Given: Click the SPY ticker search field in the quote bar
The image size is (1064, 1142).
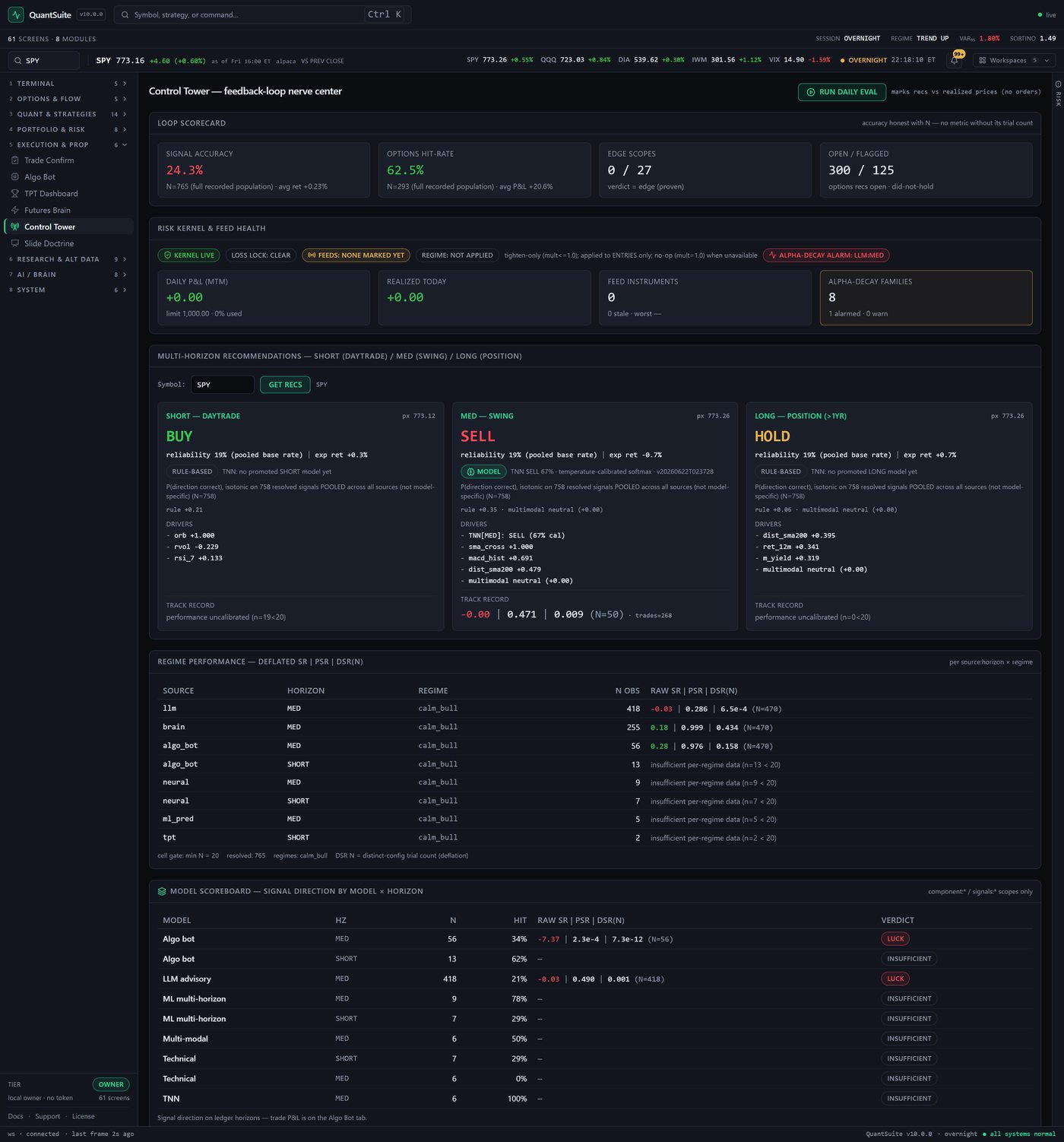Looking at the screenshot, I should [x=44, y=60].
